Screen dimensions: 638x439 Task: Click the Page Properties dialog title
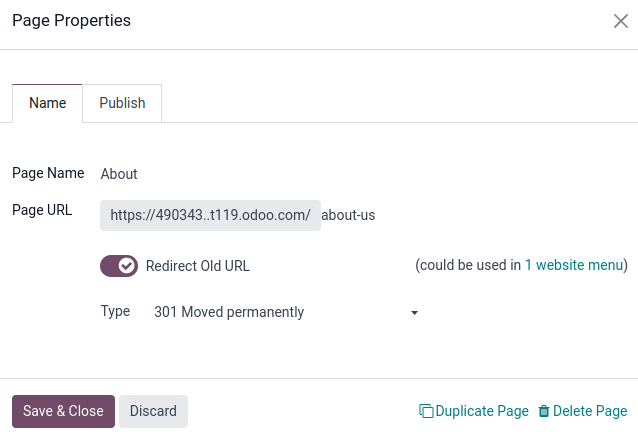tap(71, 20)
